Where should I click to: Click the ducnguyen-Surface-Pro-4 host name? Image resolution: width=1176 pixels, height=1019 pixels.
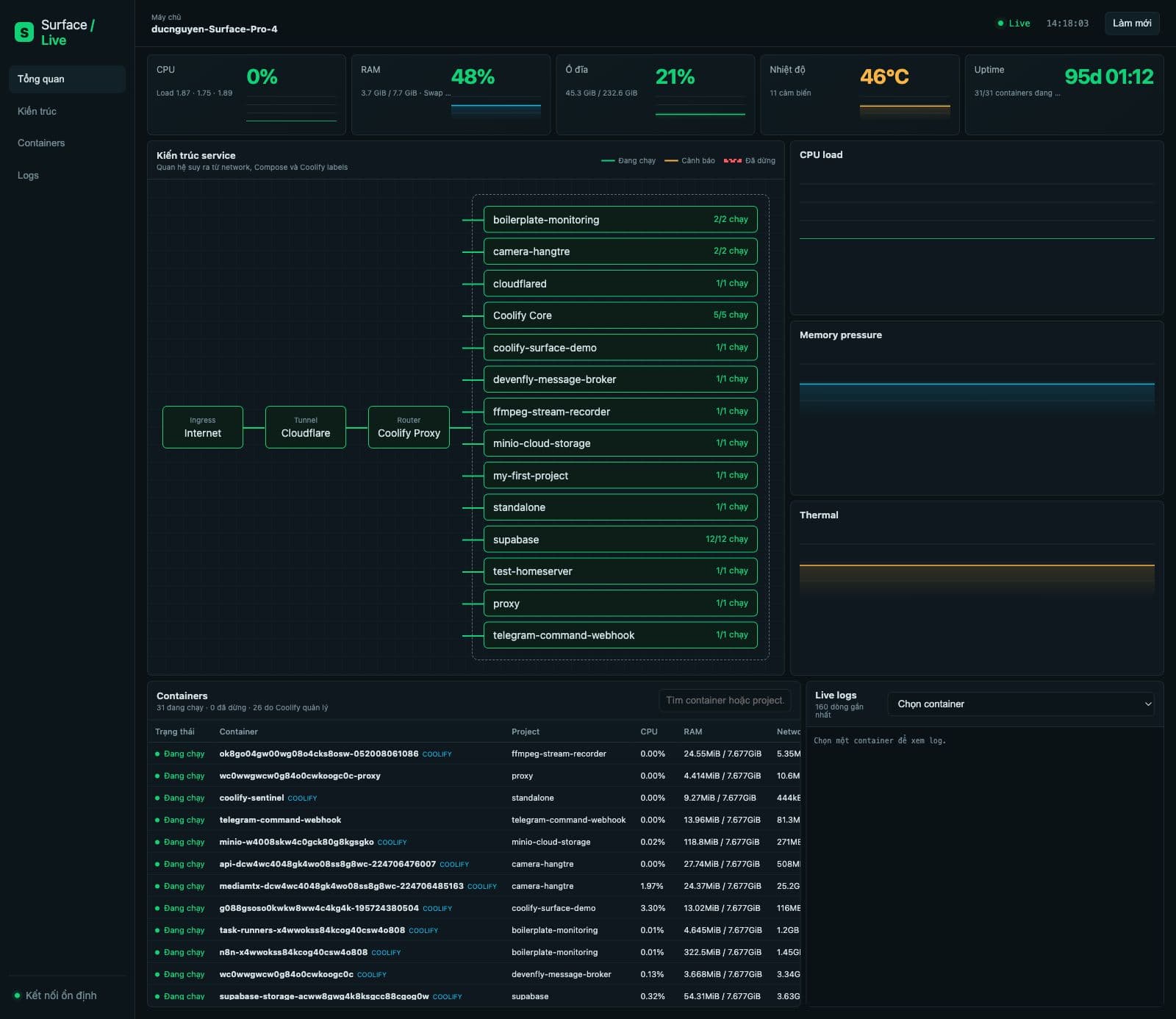[215, 29]
